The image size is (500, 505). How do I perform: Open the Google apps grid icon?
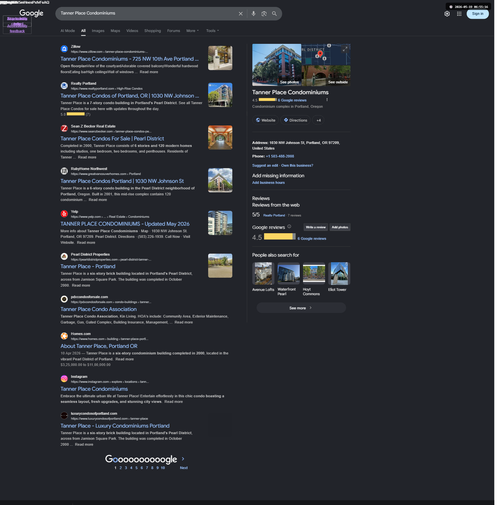[459, 14]
